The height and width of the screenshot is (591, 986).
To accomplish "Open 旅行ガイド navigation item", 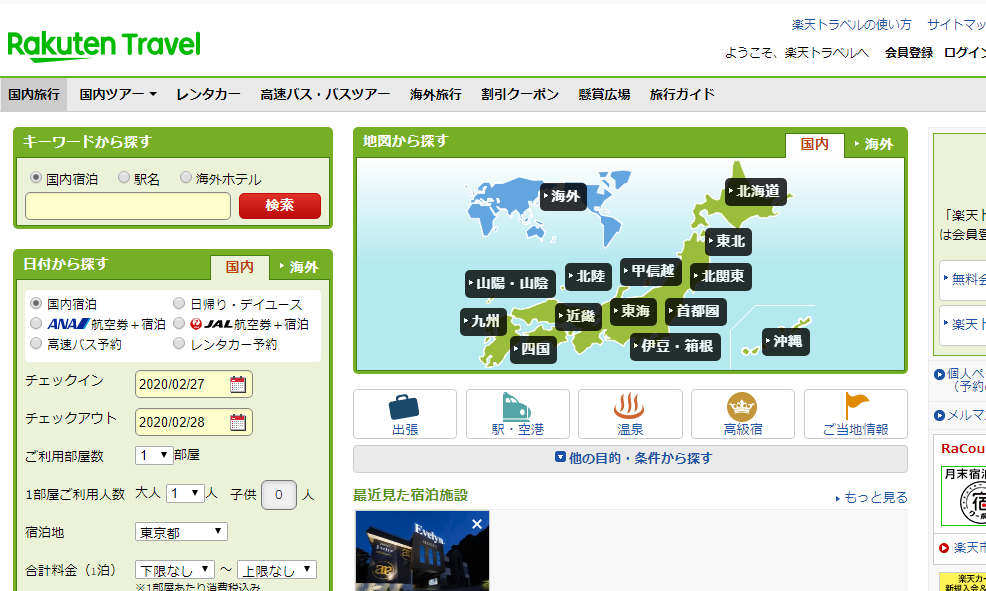I will pyautogui.click(x=682, y=94).
